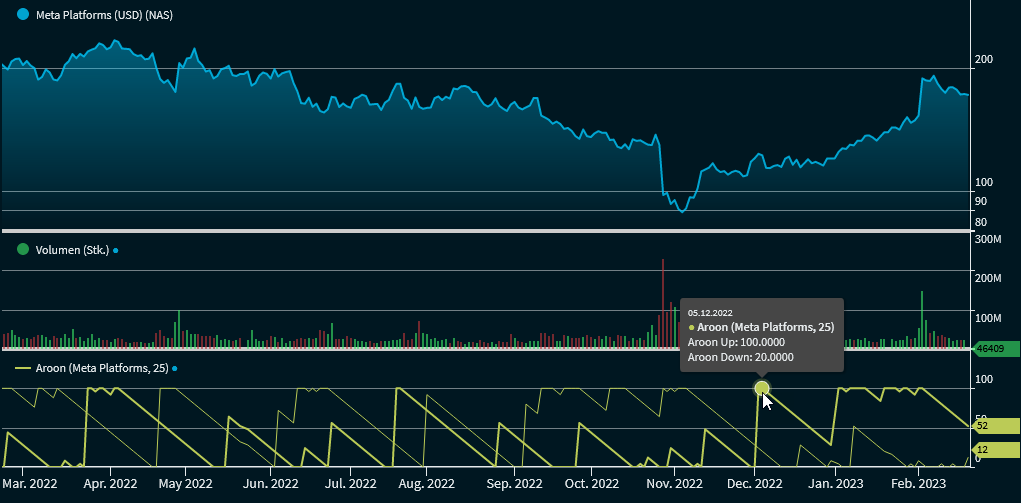
Task: Click the highlighted Aroon data point marker
Action: 762,388
